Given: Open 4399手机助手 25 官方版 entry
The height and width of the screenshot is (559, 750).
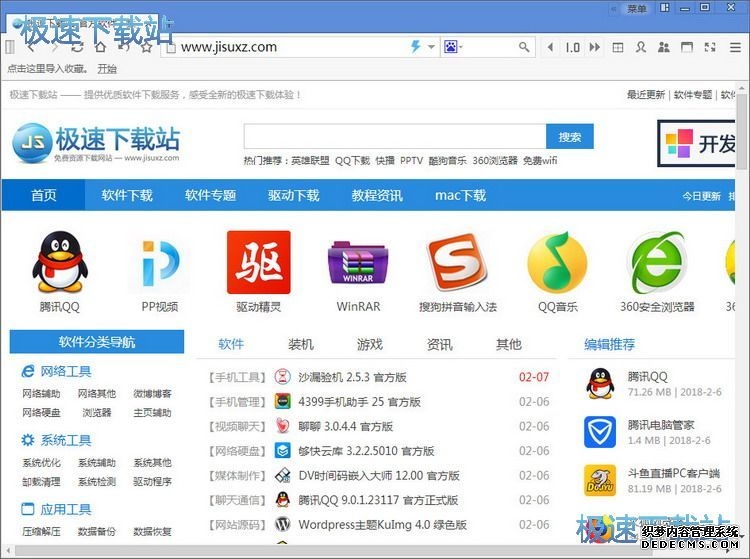Looking at the screenshot, I should point(359,402).
